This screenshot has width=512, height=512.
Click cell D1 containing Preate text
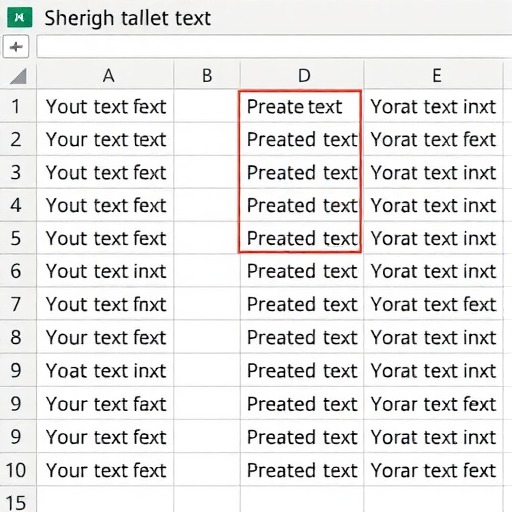(300, 106)
